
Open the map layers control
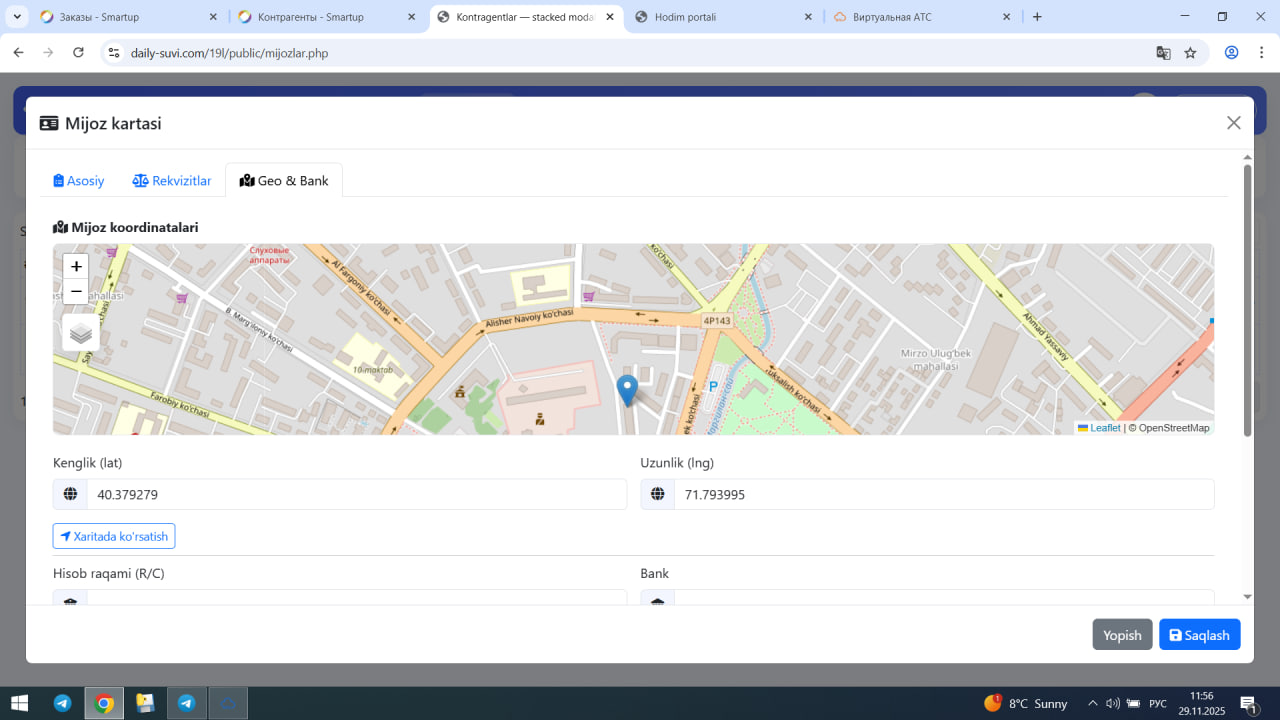(81, 333)
